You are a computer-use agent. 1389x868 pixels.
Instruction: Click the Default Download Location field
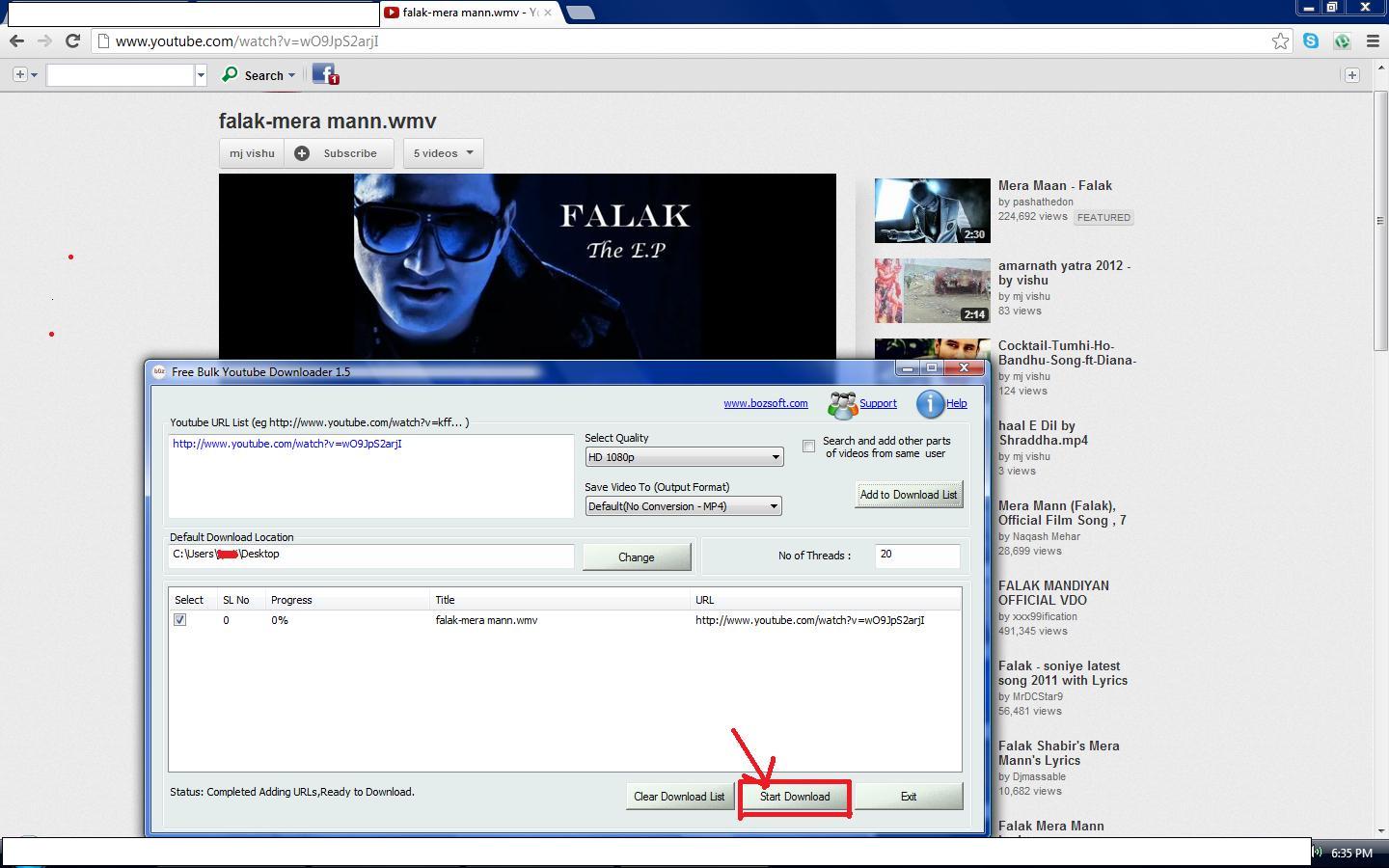[x=371, y=556]
